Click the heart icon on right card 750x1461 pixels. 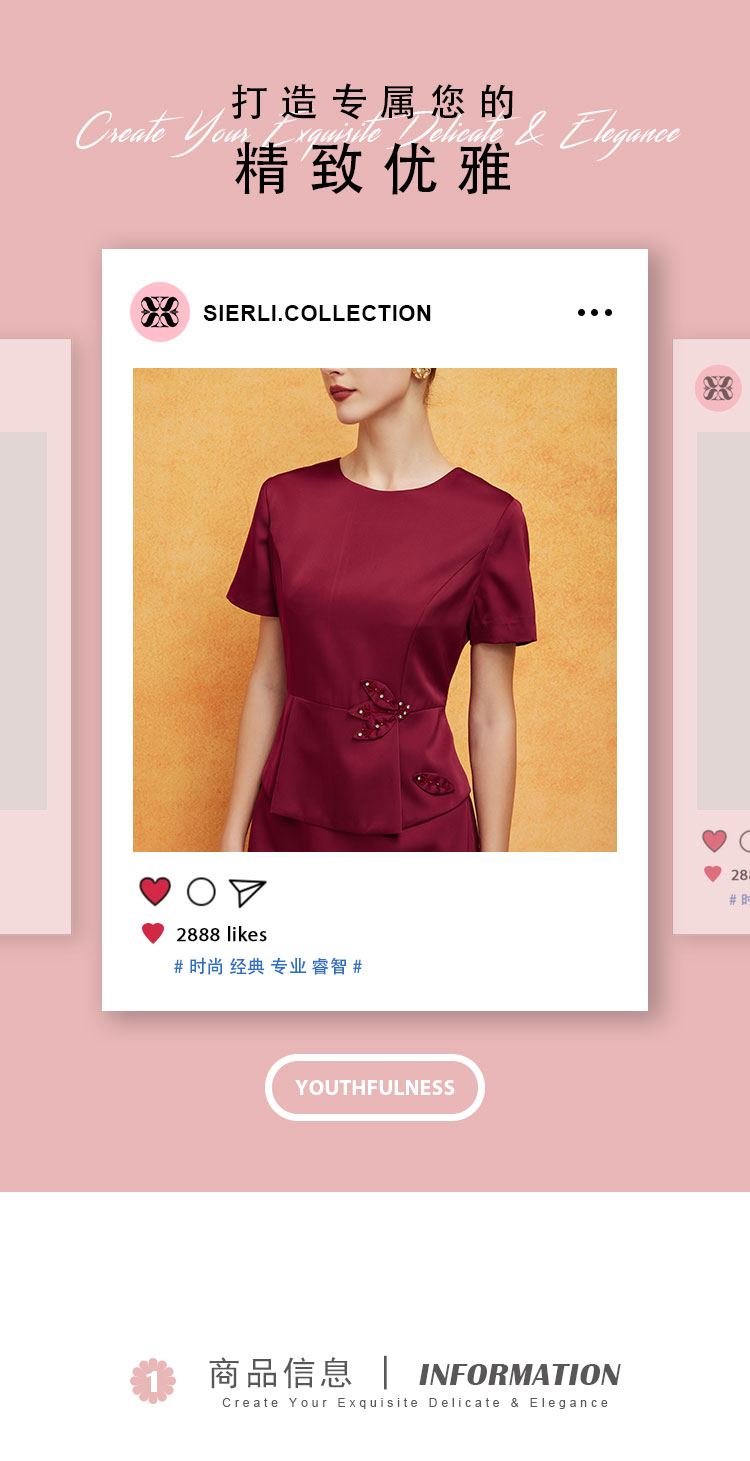(x=714, y=841)
